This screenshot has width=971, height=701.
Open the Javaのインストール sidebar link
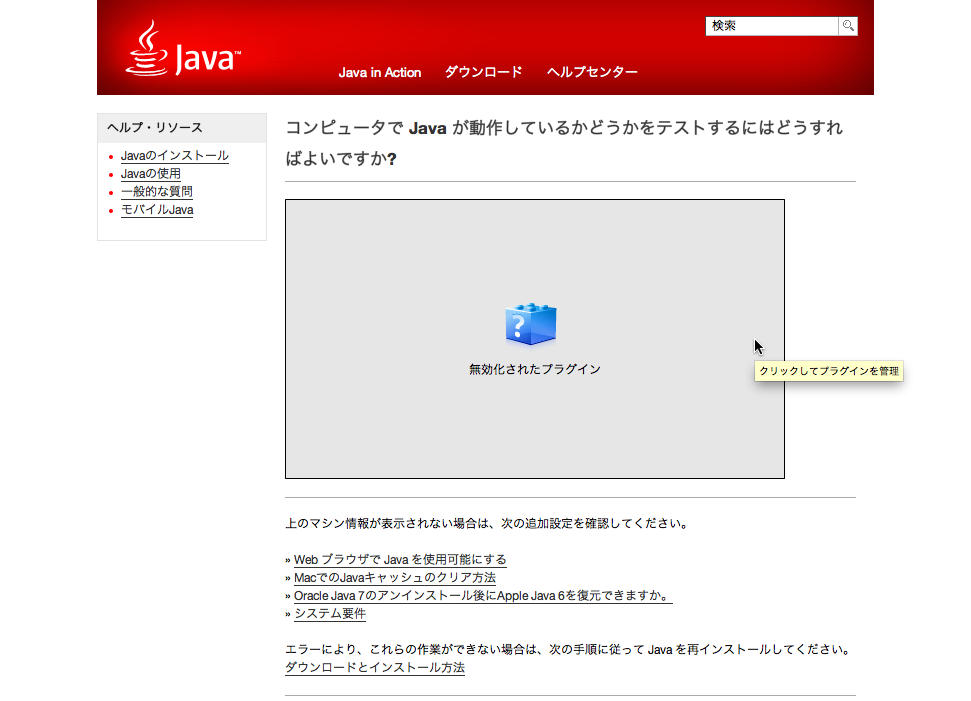174,156
